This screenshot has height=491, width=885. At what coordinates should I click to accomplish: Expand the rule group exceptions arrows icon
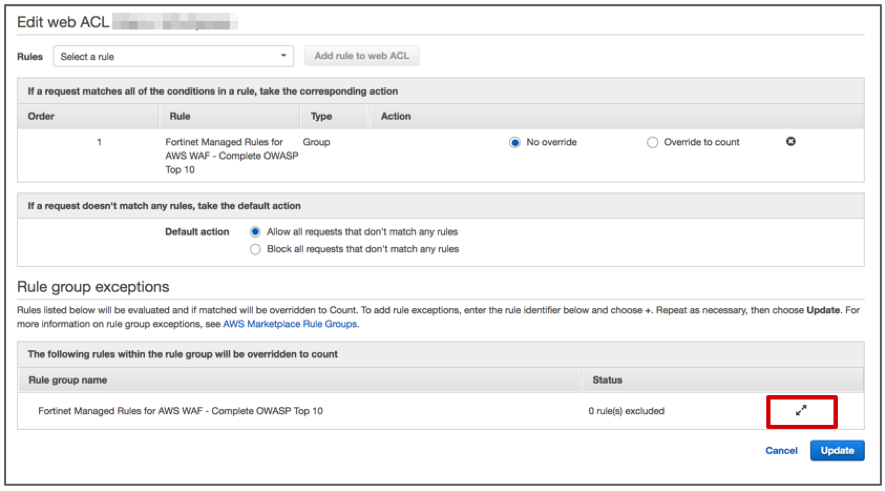click(801, 410)
